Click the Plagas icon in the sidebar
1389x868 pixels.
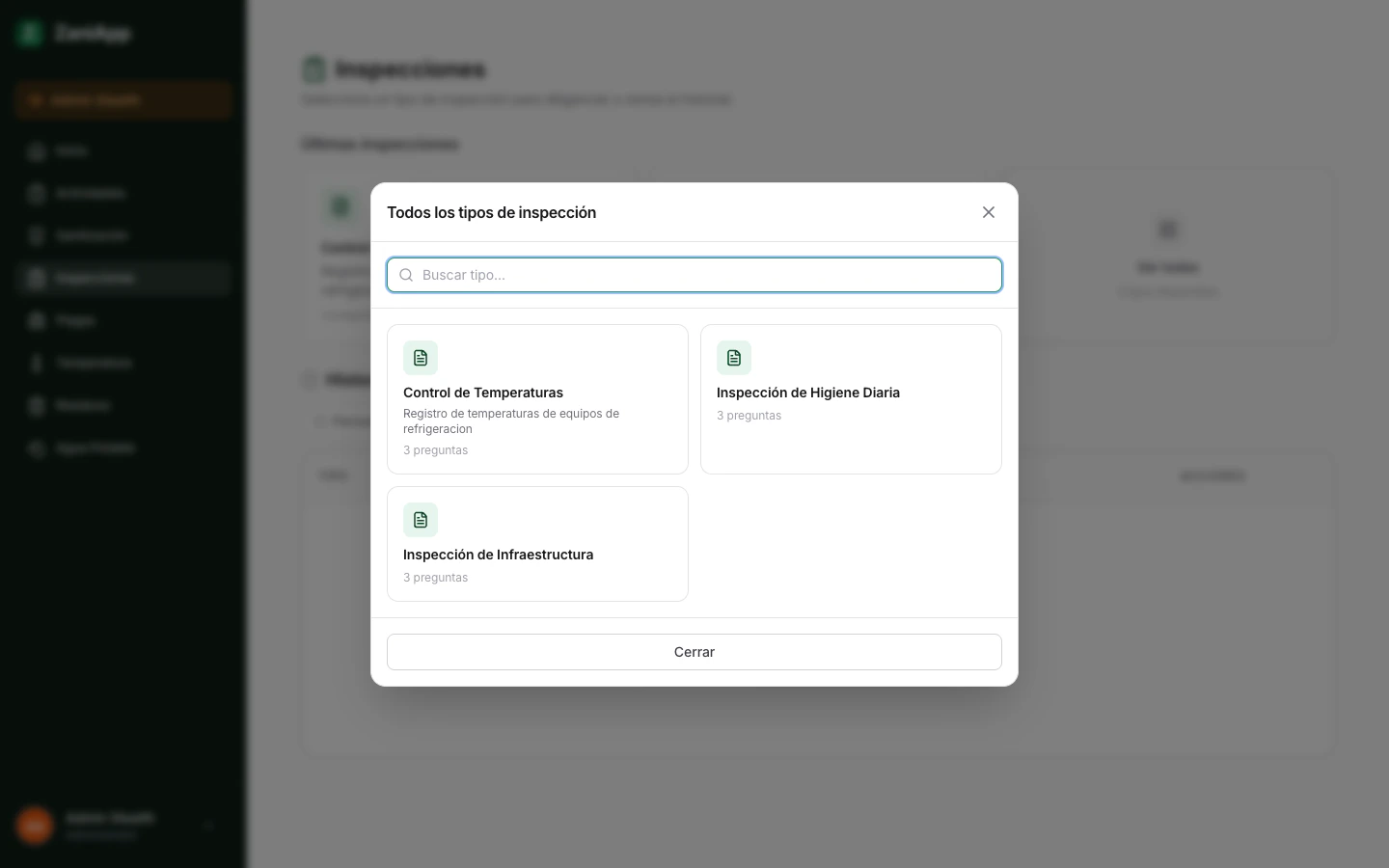[35, 321]
